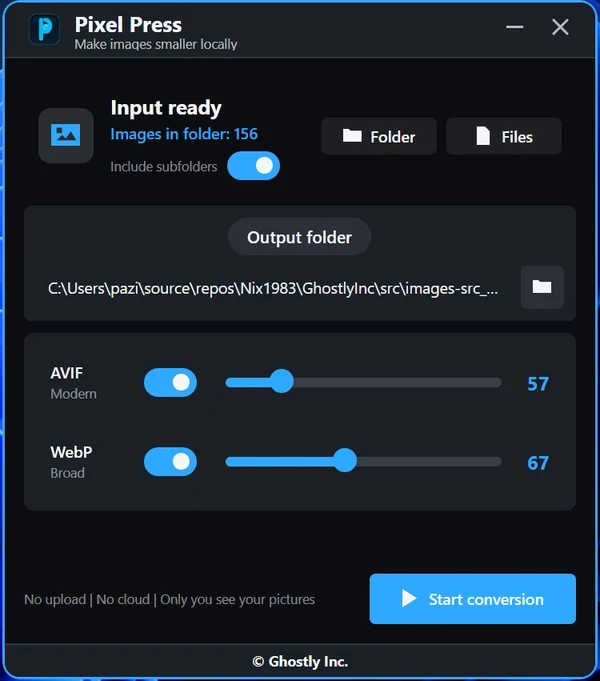The width and height of the screenshot is (600, 681).
Task: Browse for output folder with folder icon button
Action: pos(542,287)
